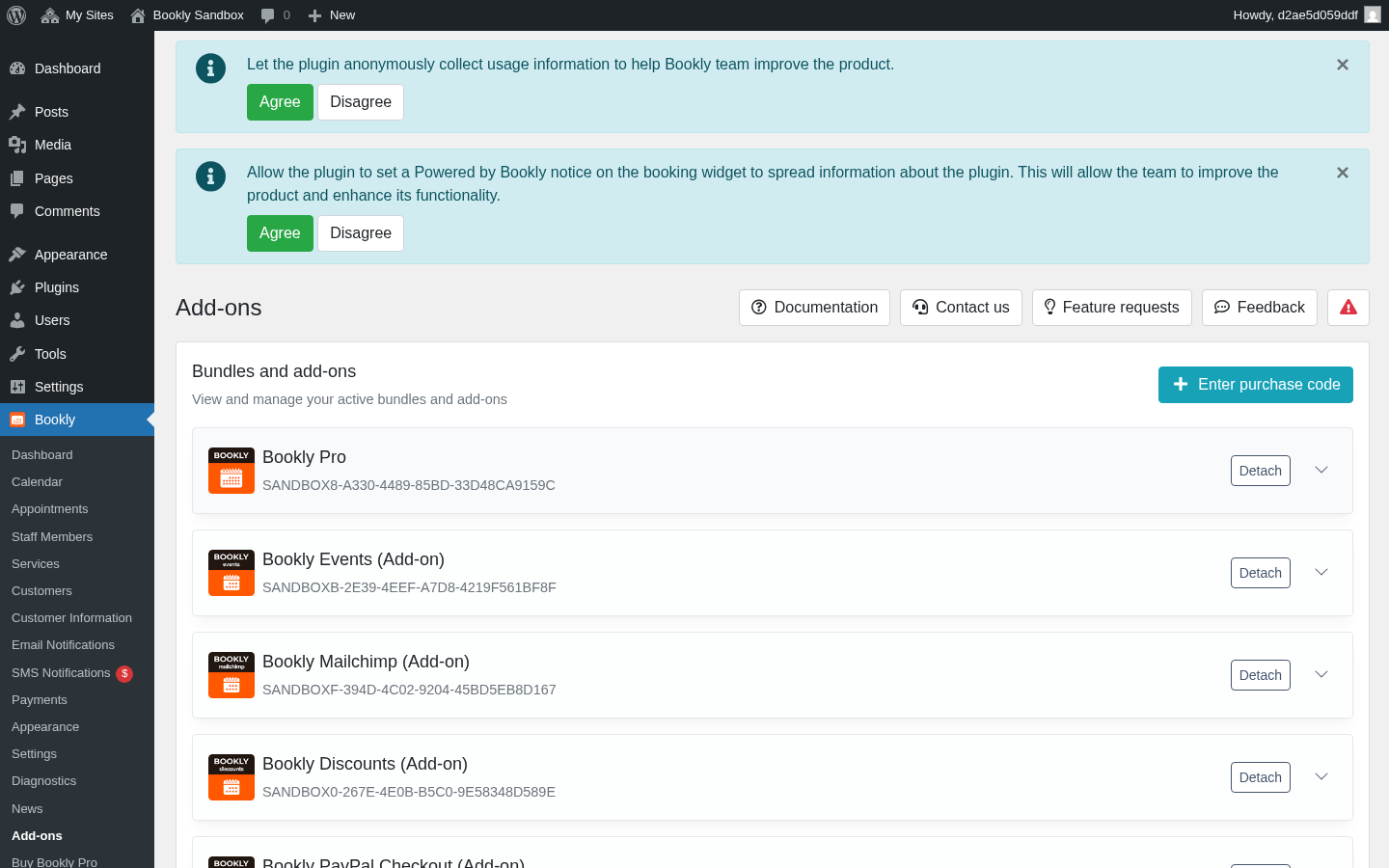Image resolution: width=1389 pixels, height=868 pixels.
Task: Click the Media library icon
Action: (17, 145)
